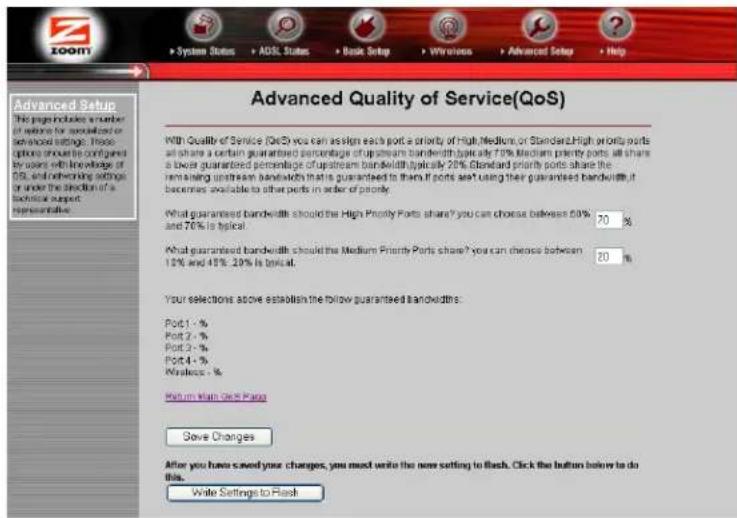Click the Advanced Setup sidebar heading
This screenshot has height=518, width=737.
point(64,105)
